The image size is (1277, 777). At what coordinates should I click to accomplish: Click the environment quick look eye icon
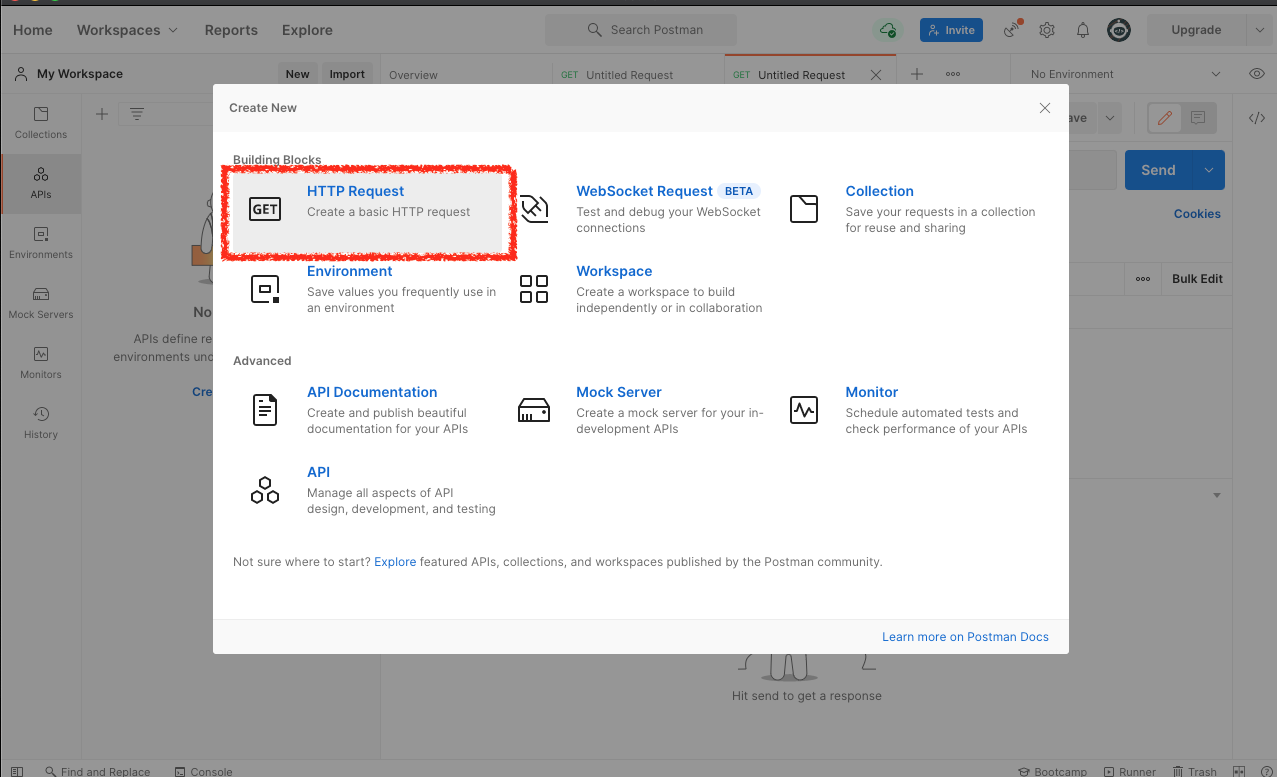tap(1257, 74)
